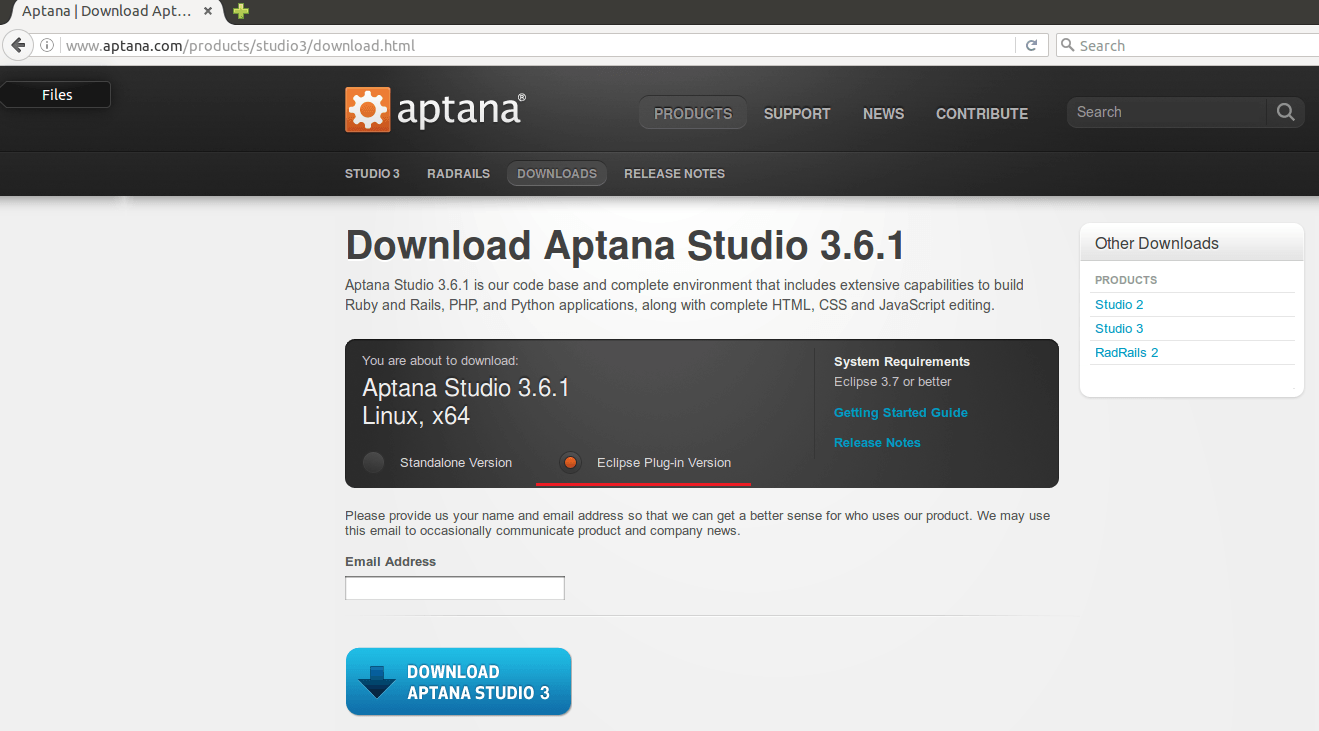Select the Standalone Version radio button
The width and height of the screenshot is (1319, 731).
click(x=373, y=462)
